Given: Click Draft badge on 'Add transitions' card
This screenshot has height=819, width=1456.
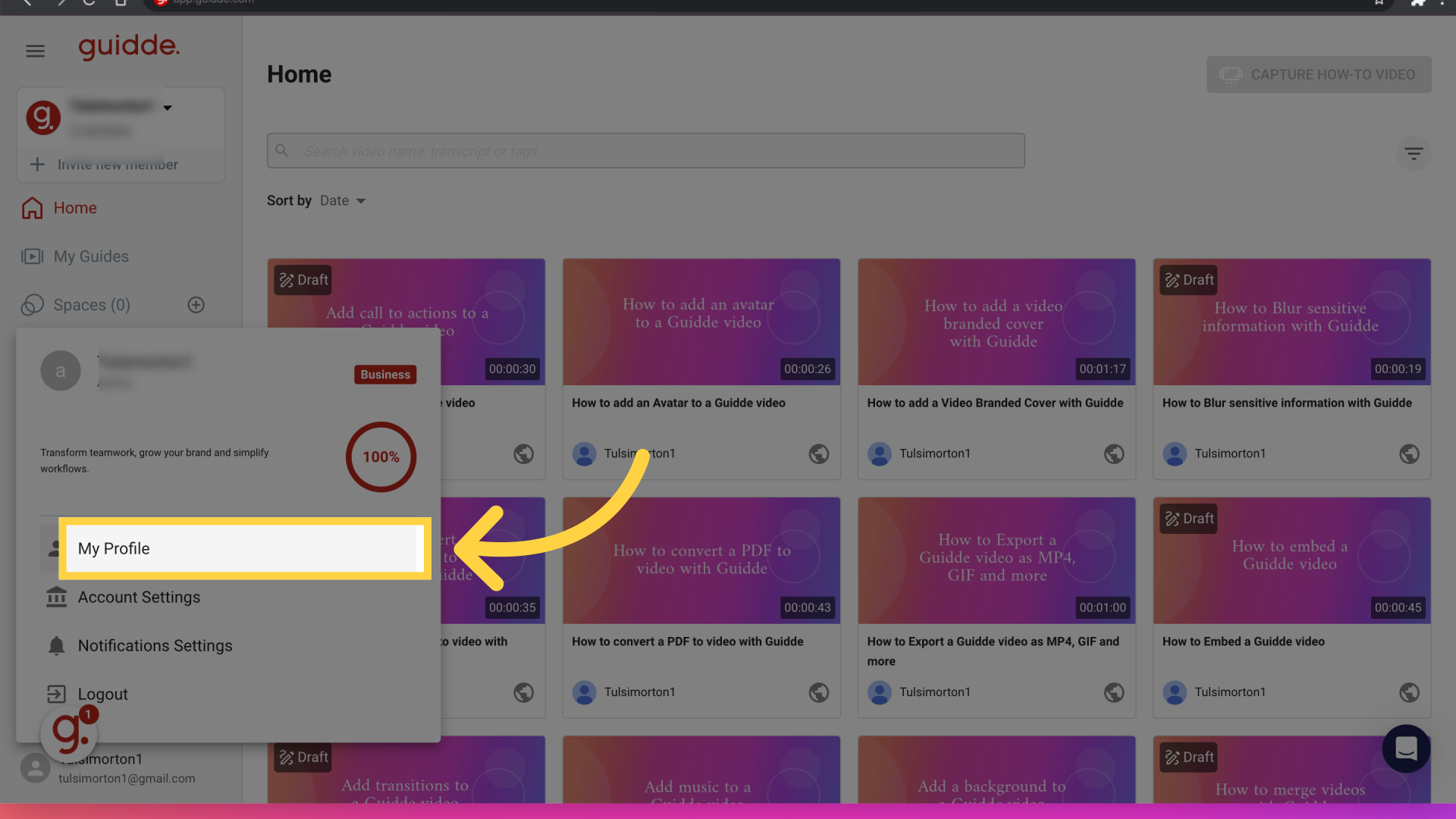Looking at the screenshot, I should click(303, 757).
